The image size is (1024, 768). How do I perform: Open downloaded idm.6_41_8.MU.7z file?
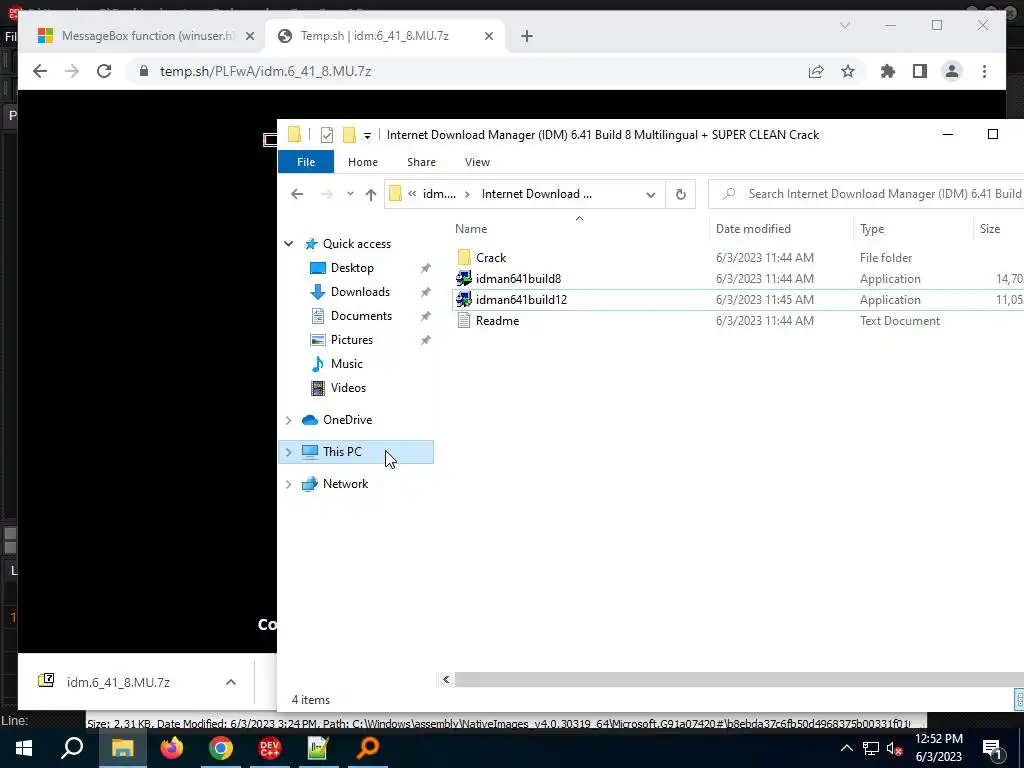[x=118, y=682]
